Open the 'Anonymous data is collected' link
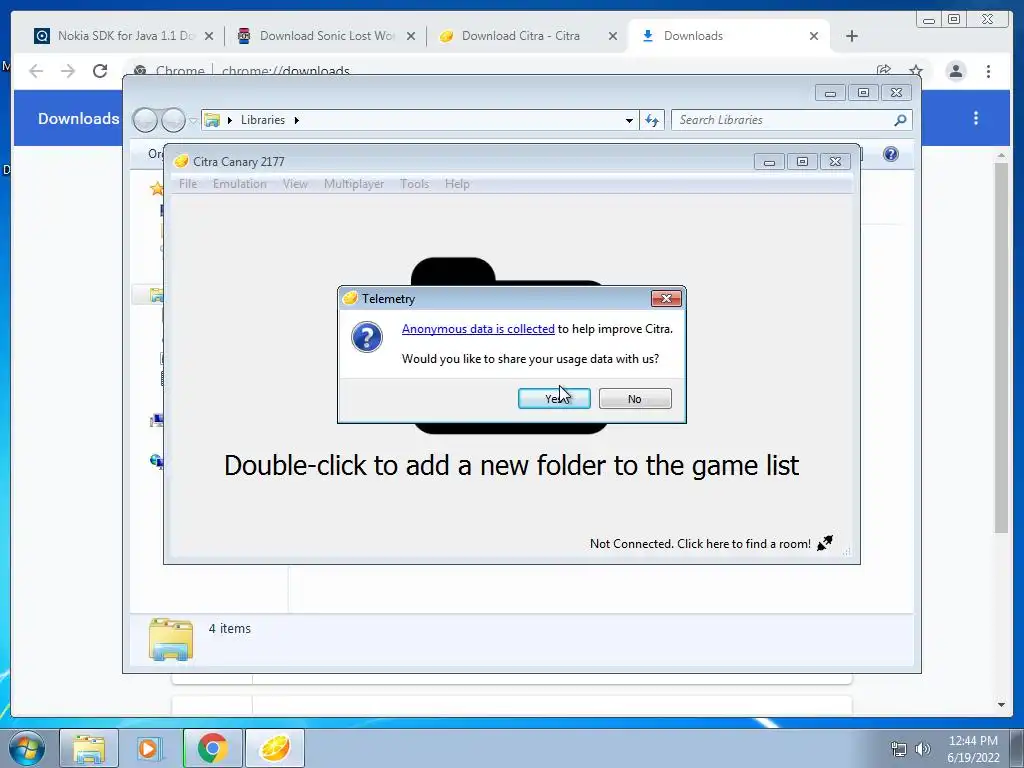 (x=478, y=328)
